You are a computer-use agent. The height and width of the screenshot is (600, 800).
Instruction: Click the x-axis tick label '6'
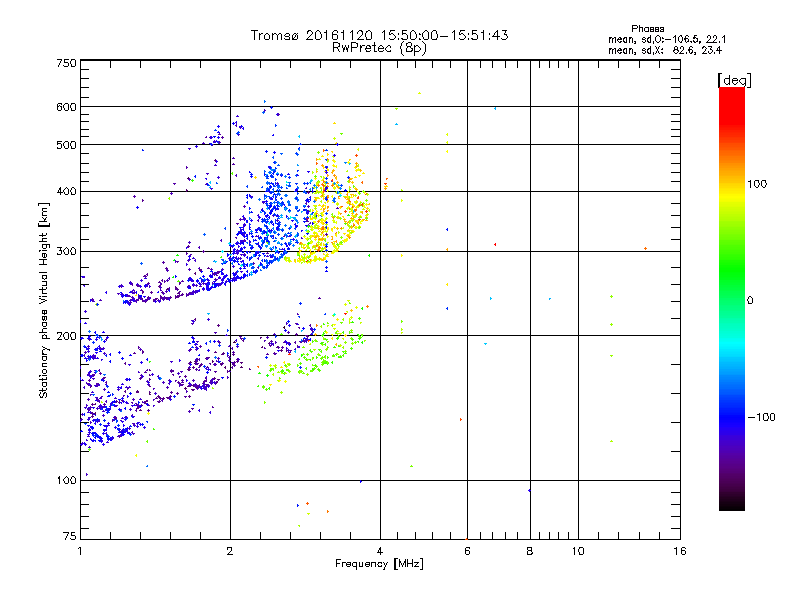(x=467, y=551)
